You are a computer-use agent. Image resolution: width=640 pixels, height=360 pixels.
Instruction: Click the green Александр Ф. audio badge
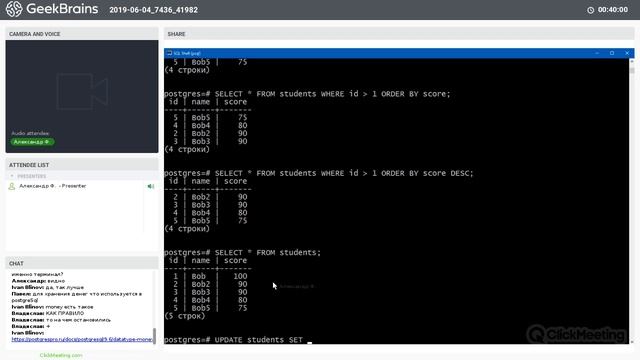[x=32, y=142]
